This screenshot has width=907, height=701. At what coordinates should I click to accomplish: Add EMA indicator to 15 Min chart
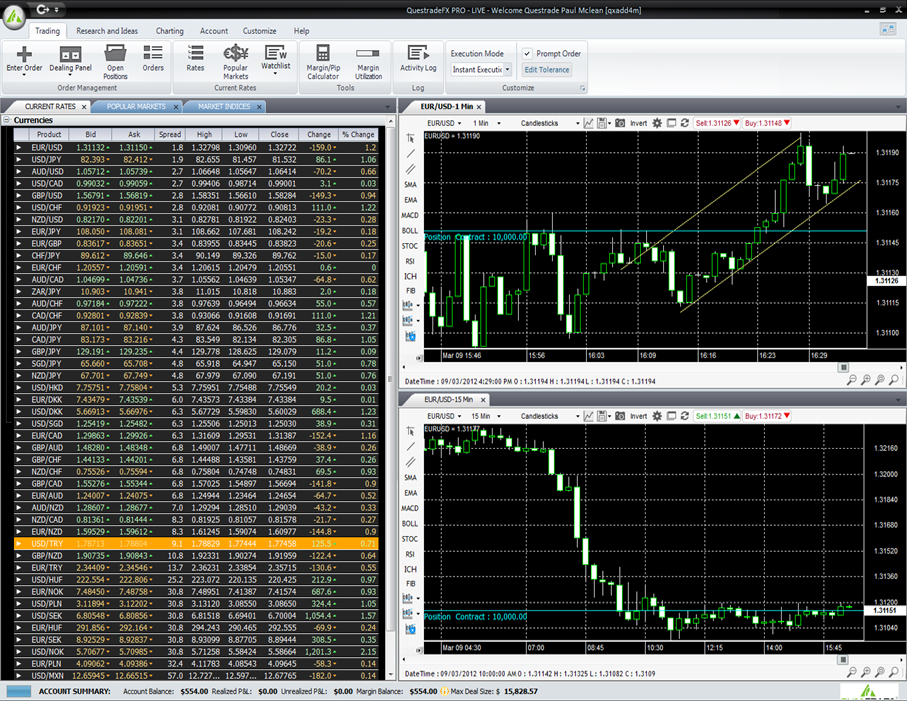[410, 493]
